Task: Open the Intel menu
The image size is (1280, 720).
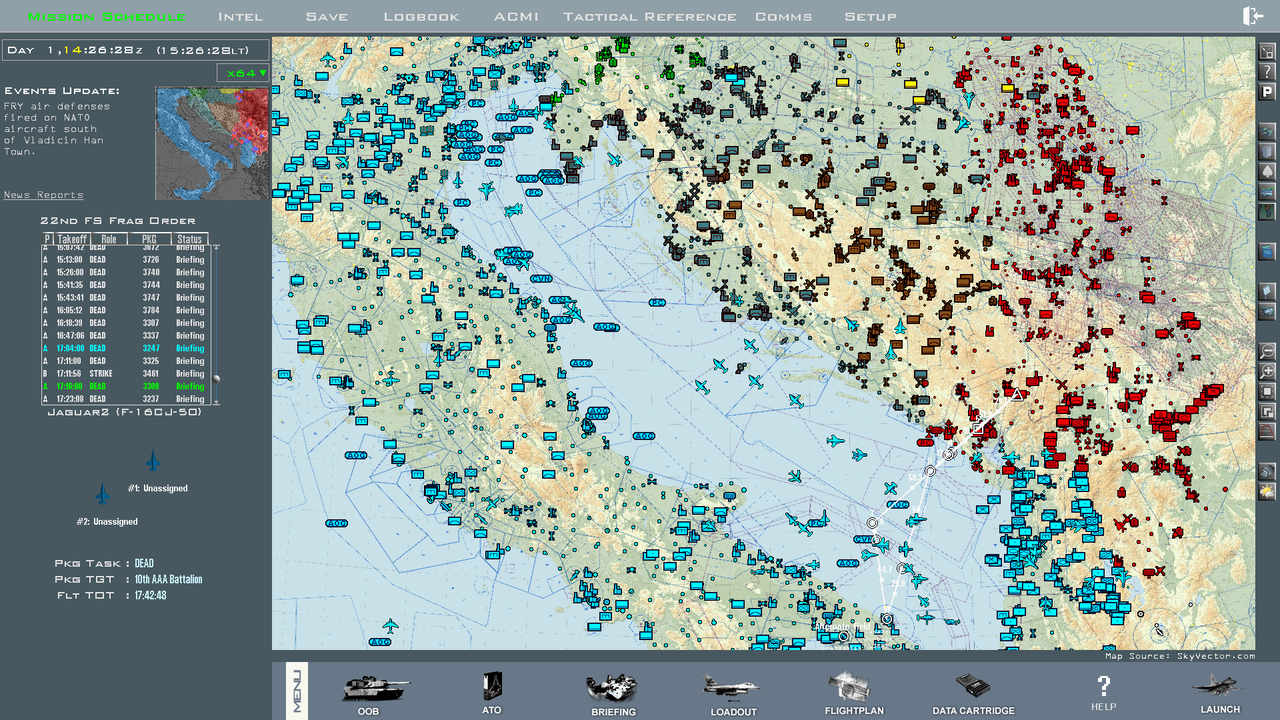Action: click(x=241, y=17)
